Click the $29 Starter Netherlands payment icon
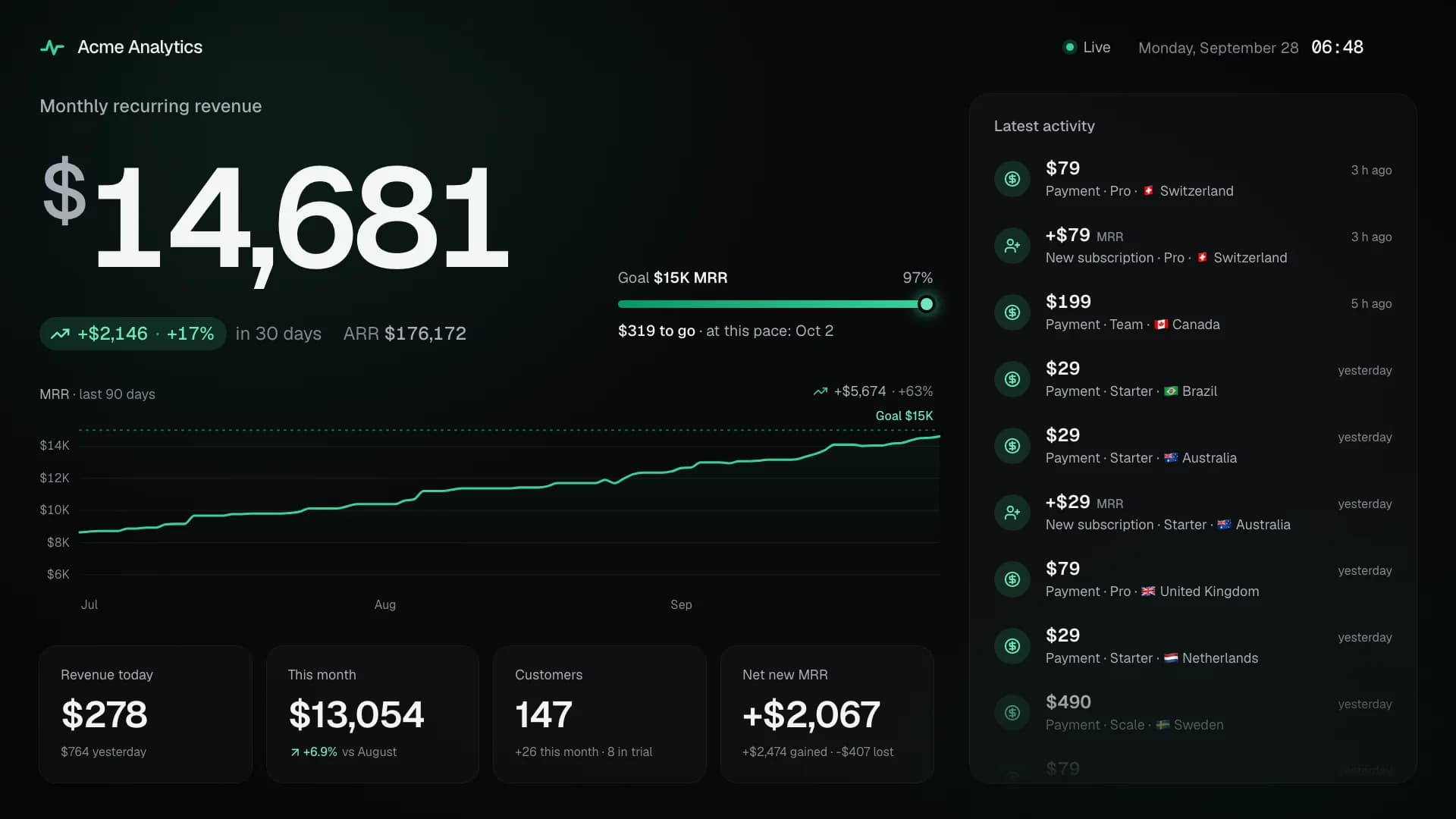1456x819 pixels. pos(1012,646)
